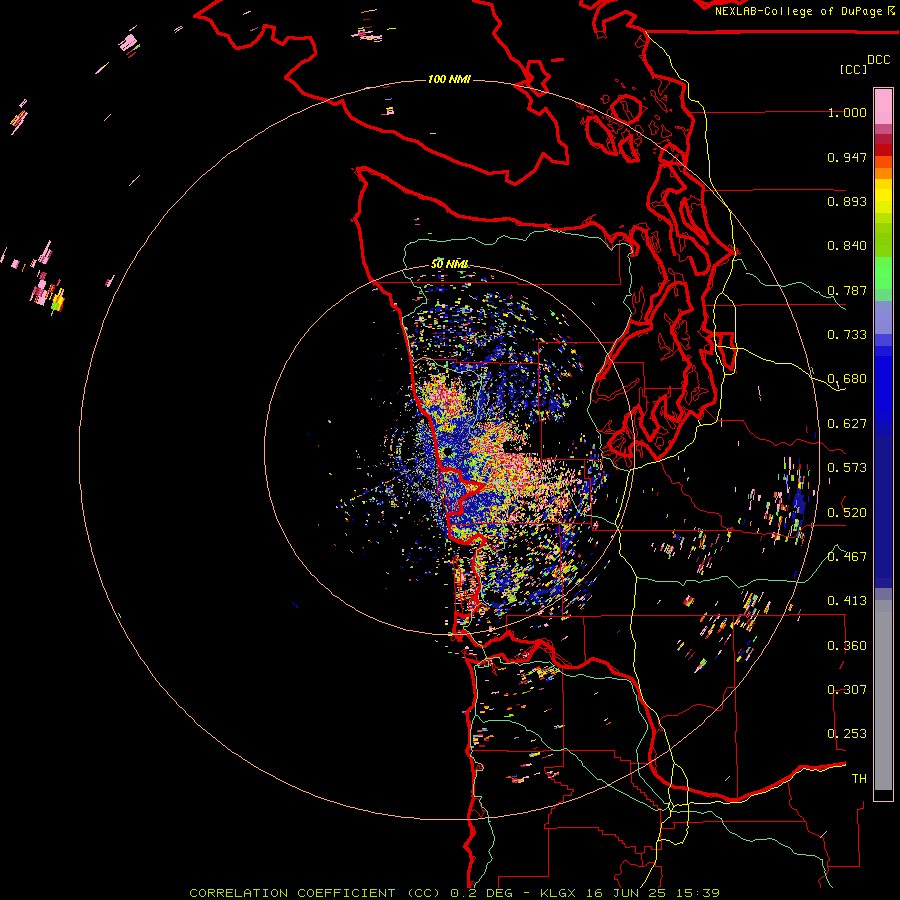Click the 0.573 value on the scale
This screenshot has height=900, width=900.
coord(847,468)
